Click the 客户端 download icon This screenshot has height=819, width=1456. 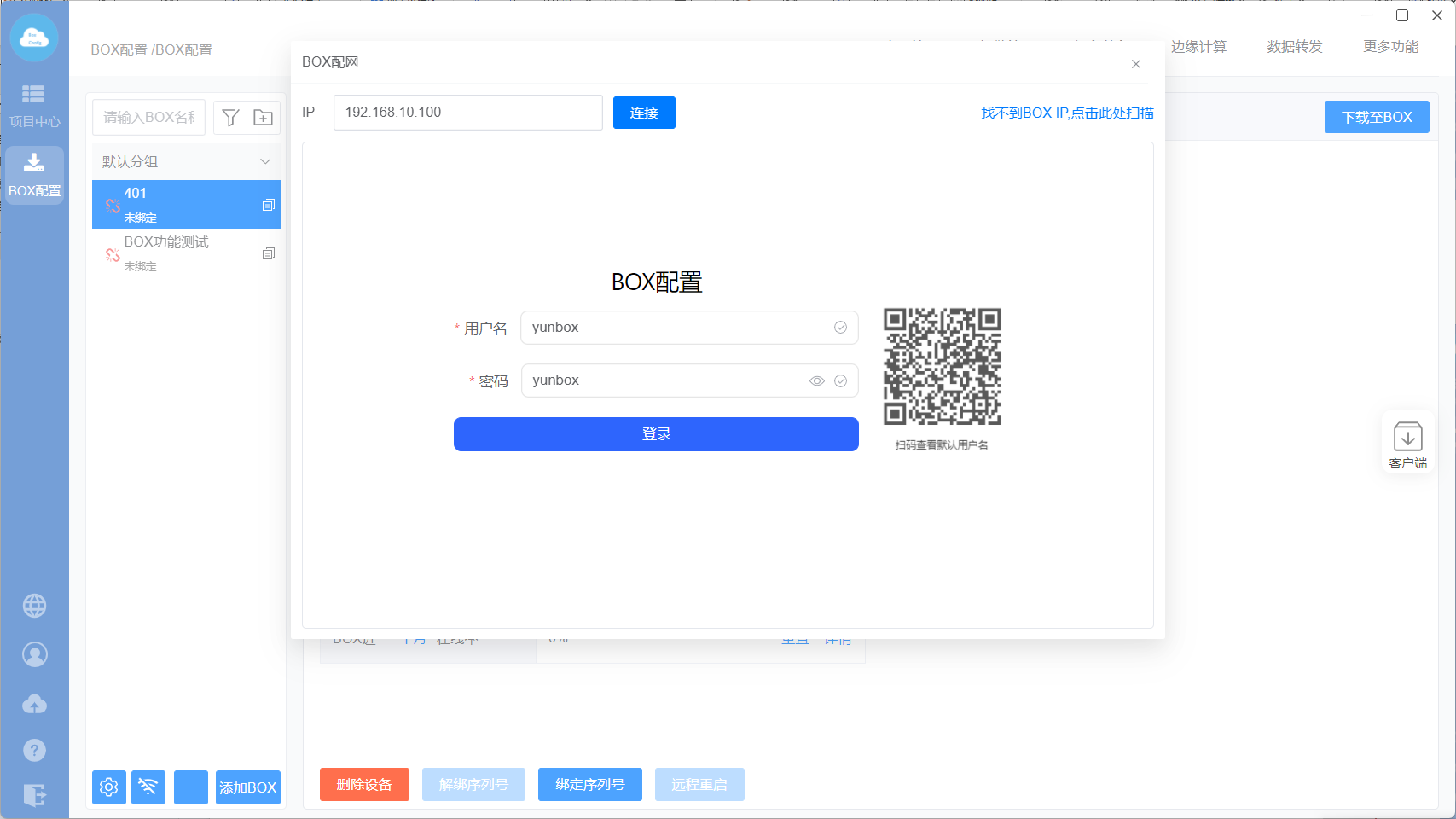click(x=1407, y=438)
